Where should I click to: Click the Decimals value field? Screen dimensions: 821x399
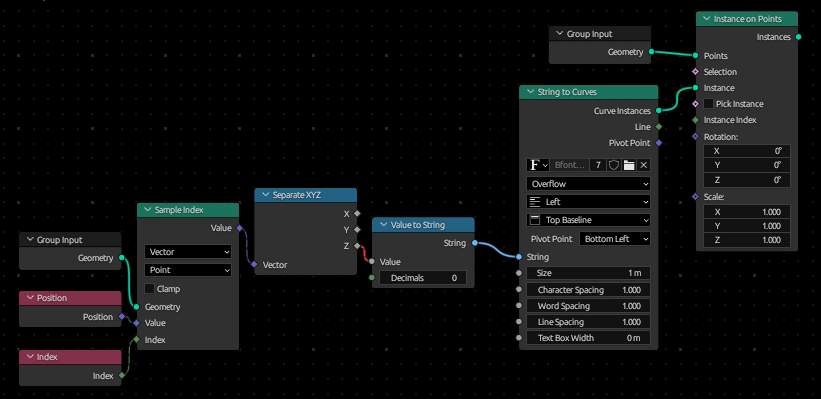click(x=423, y=278)
